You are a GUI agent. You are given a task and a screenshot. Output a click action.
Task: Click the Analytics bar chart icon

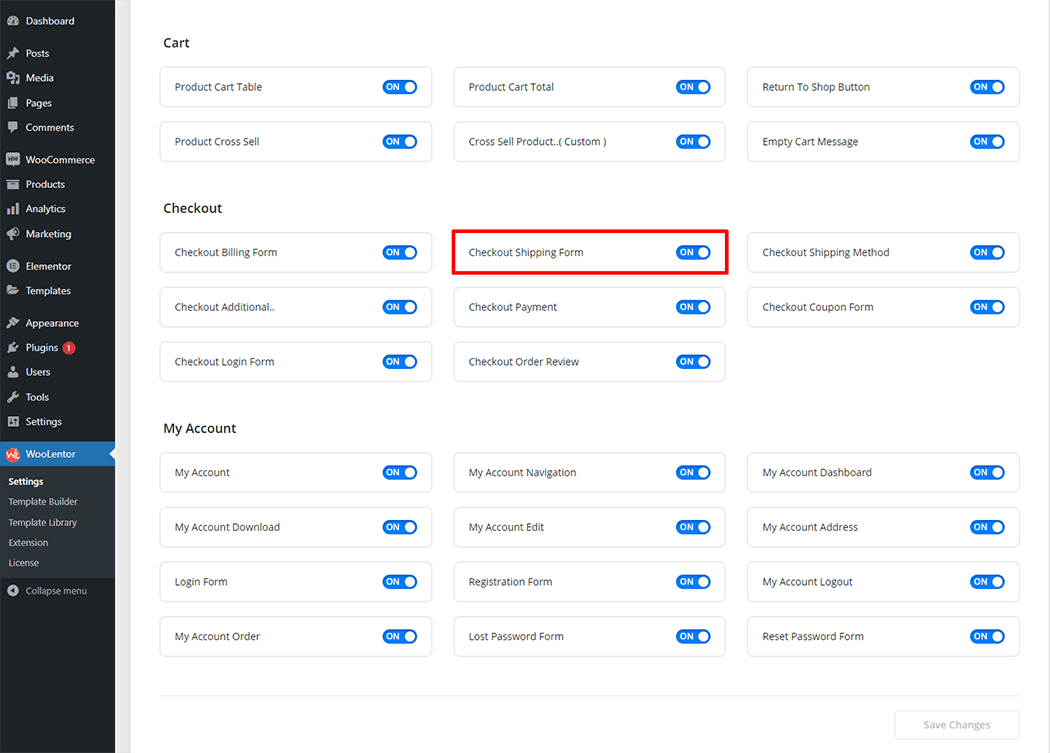click(13, 209)
